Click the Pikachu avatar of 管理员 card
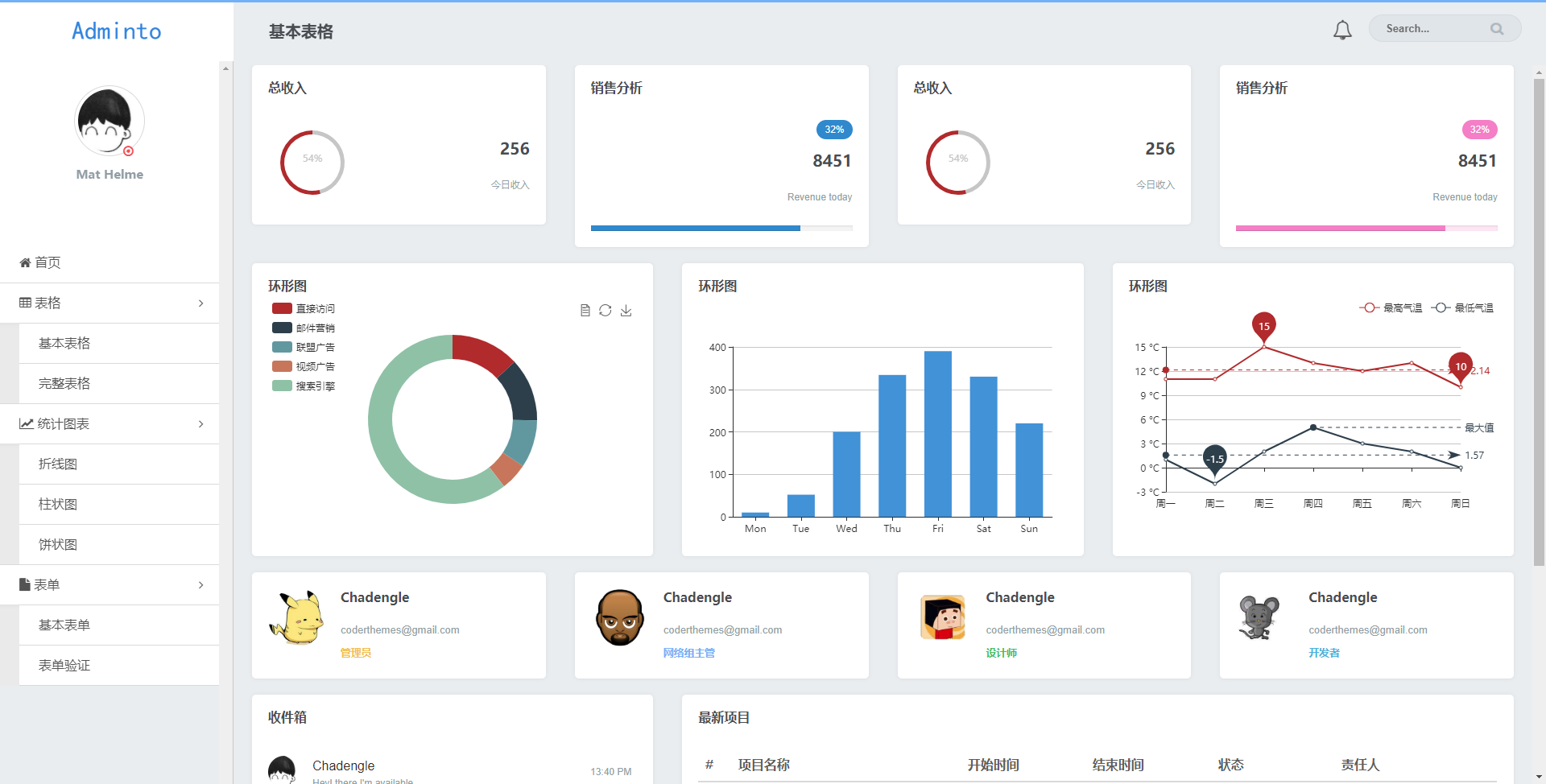 [296, 617]
